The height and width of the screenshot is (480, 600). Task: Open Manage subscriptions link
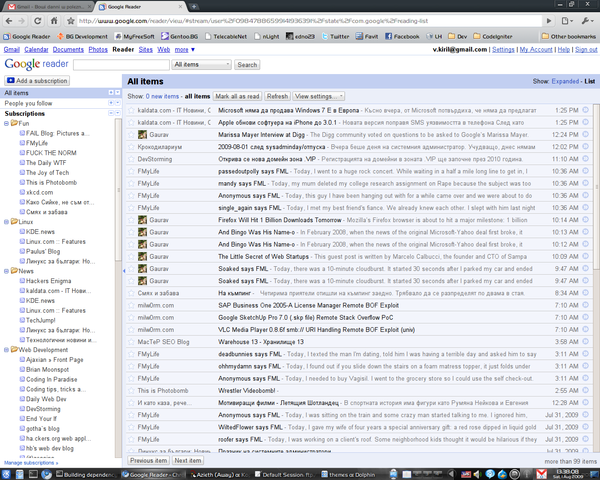[31, 463]
